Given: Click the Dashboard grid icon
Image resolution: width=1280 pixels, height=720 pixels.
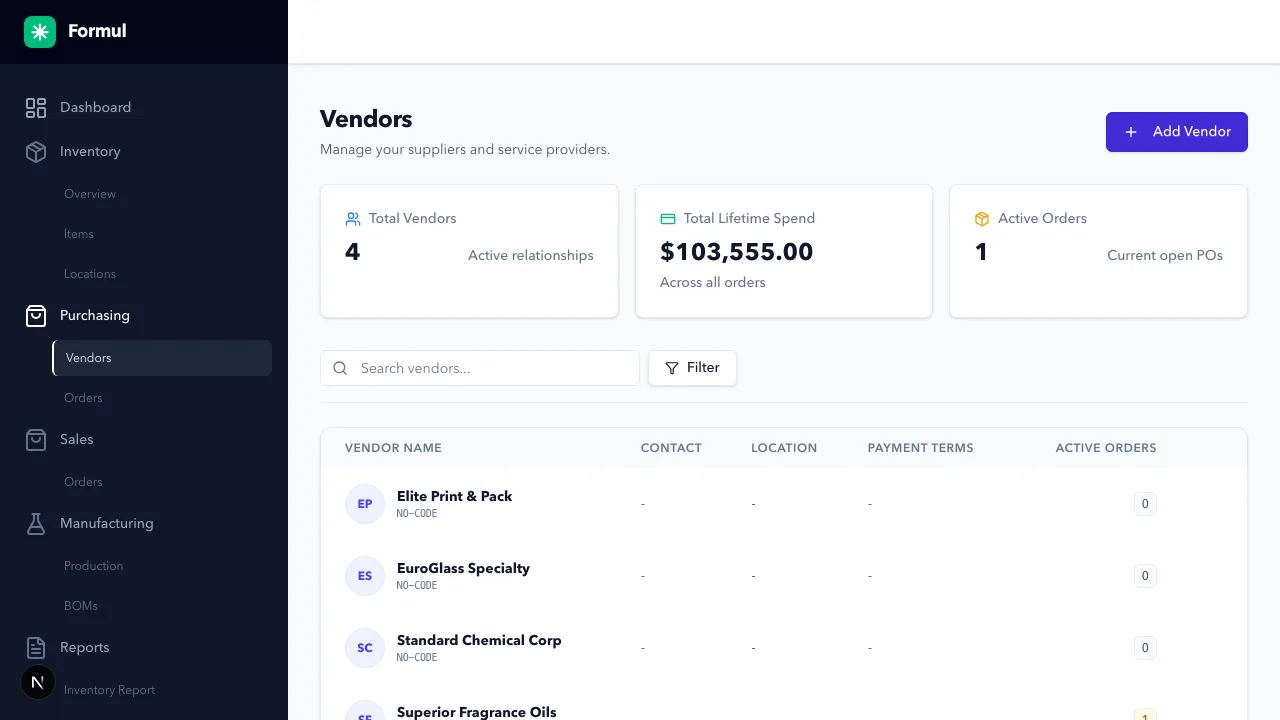Looking at the screenshot, I should pyautogui.click(x=36, y=108).
